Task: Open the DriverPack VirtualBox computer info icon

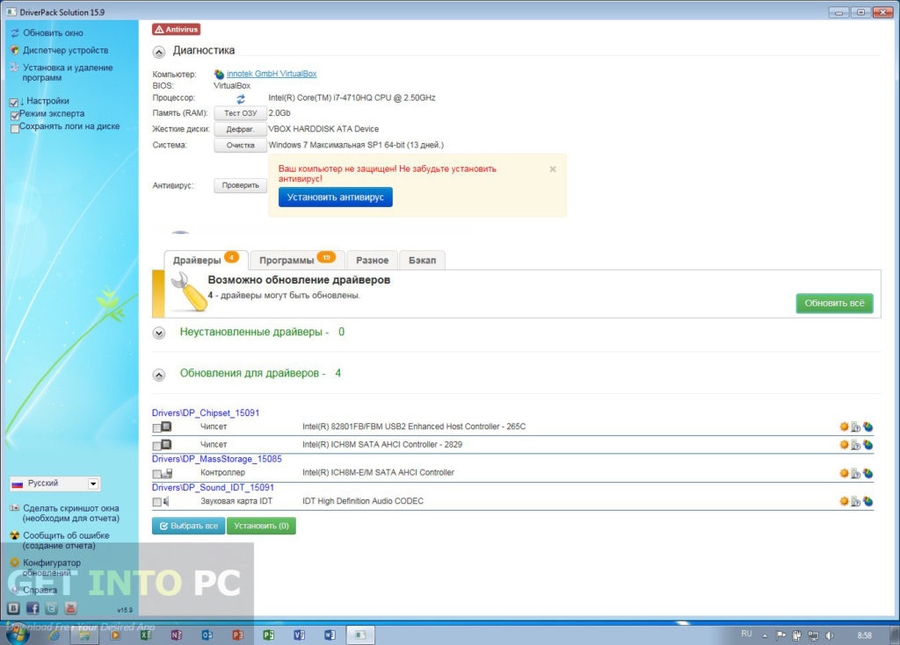Action: [221, 73]
